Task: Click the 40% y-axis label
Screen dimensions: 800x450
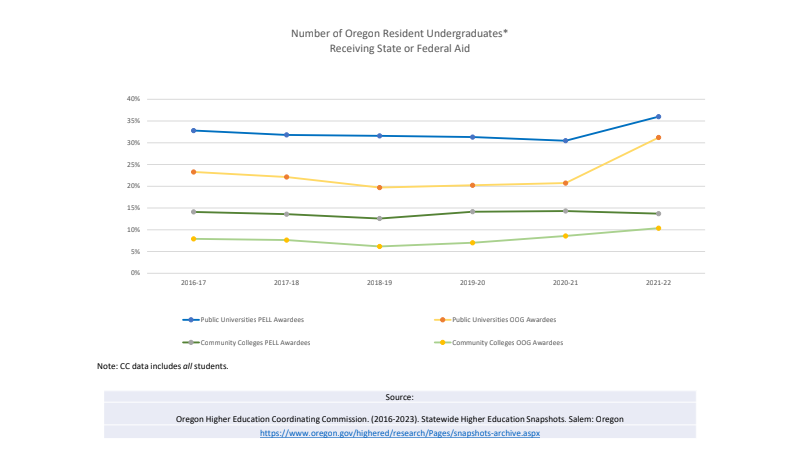Action: 133,99
